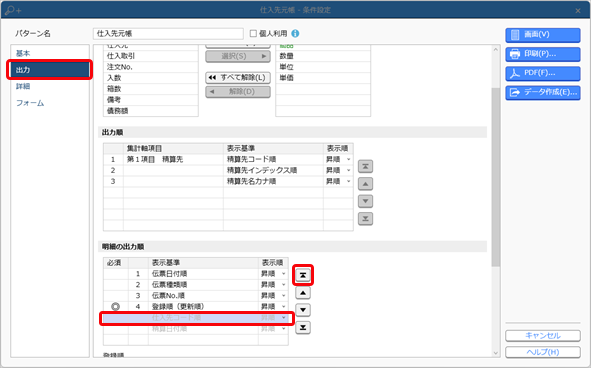Select the 精算日付順 row

pos(196,329)
